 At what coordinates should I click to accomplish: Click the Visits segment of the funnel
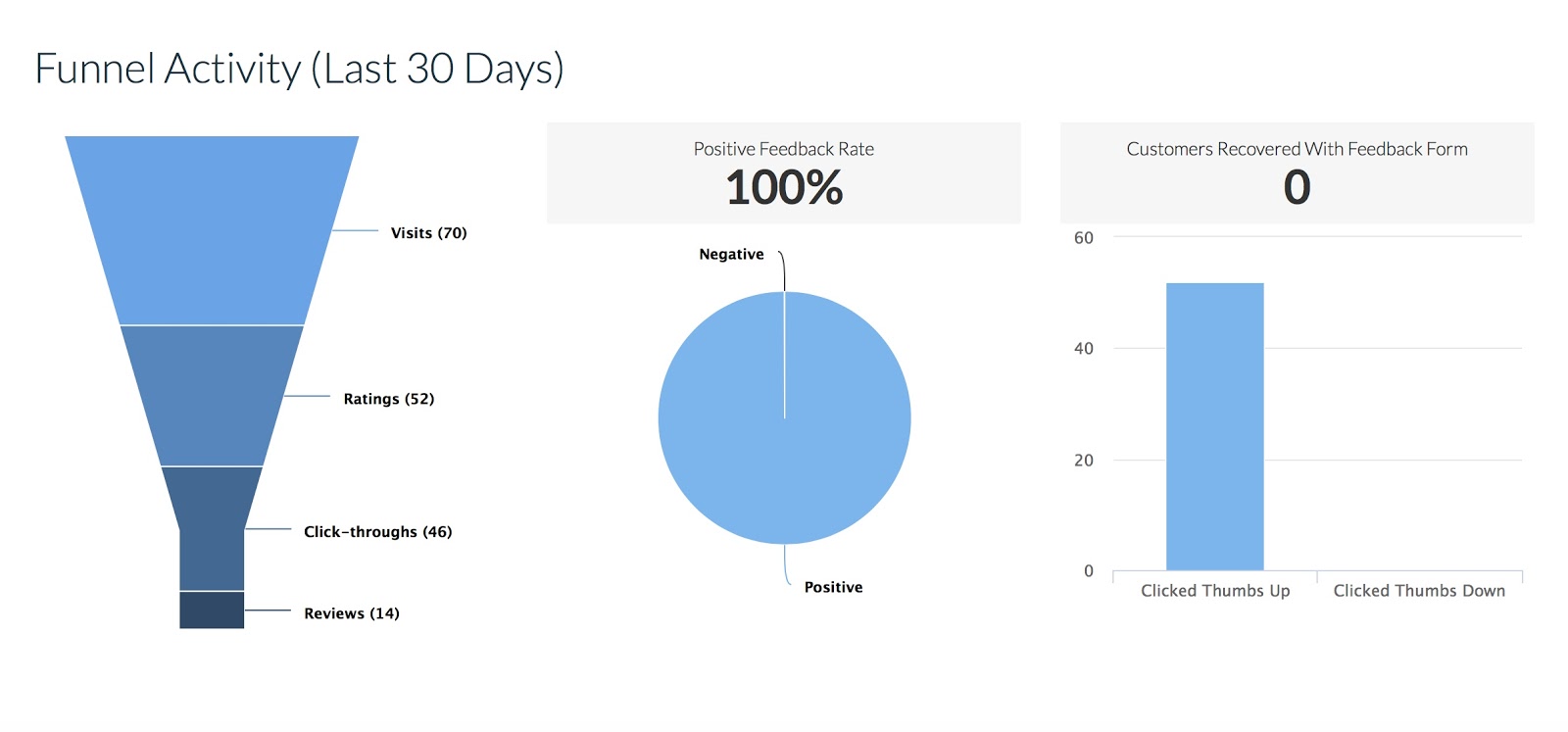pyautogui.click(x=212, y=230)
